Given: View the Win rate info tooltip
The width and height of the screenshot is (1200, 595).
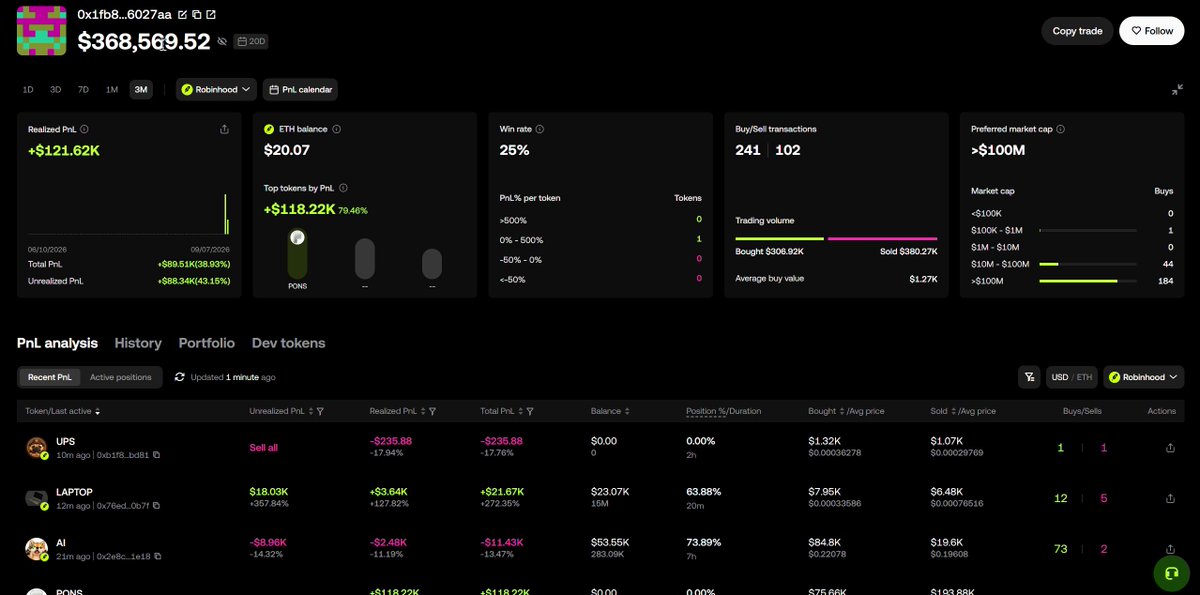Looking at the screenshot, I should point(540,129).
